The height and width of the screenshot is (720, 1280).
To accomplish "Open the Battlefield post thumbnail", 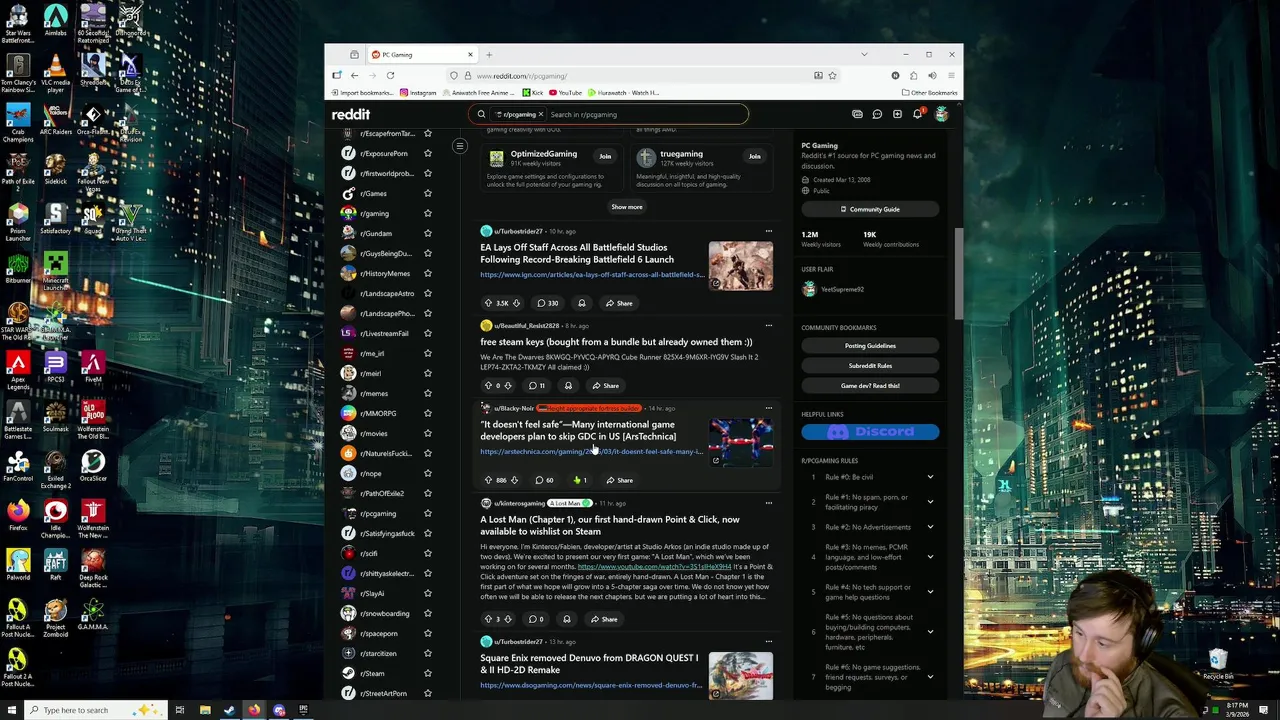I will pos(741,266).
